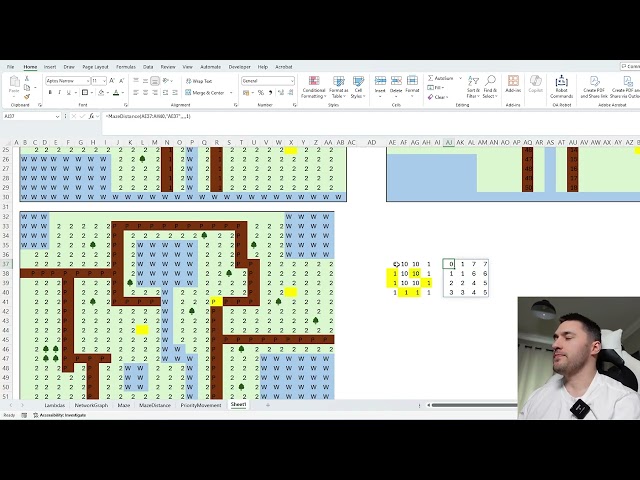Viewport: 640px width, 480px height.
Task: Toggle Merge & Center
Action: [x=205, y=93]
